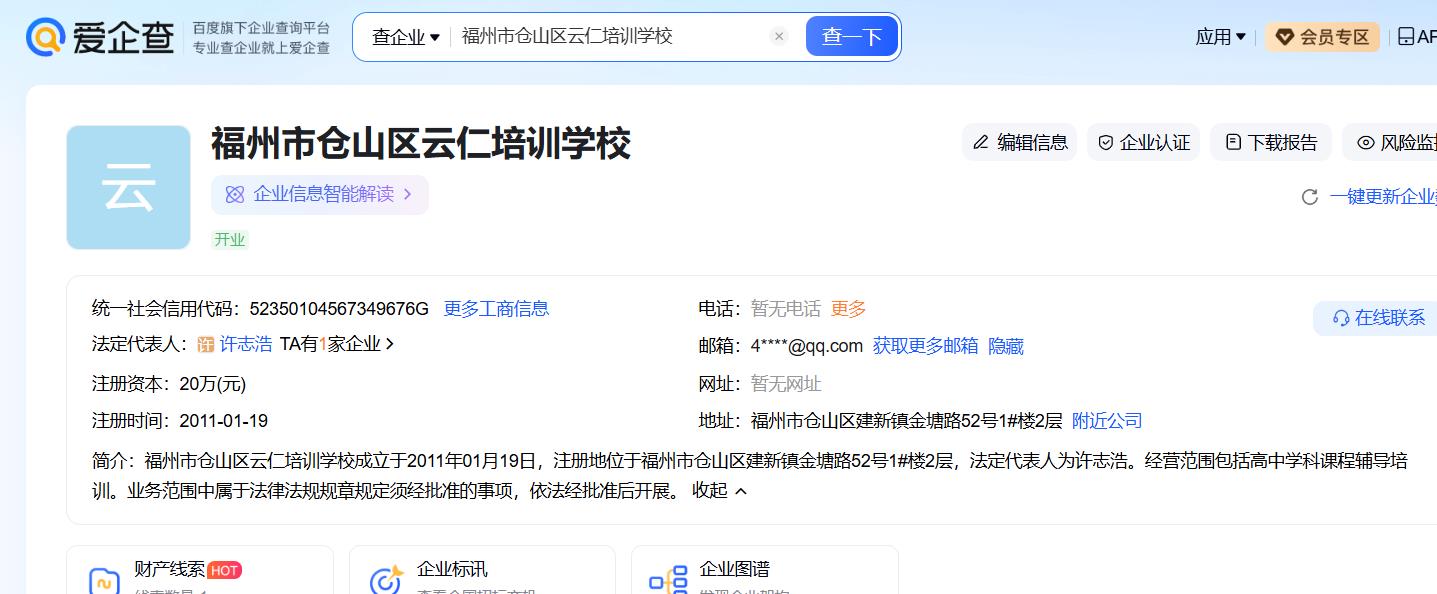The width and height of the screenshot is (1437, 594).
Task: Clear the search box with the X icon
Action: click(x=779, y=37)
